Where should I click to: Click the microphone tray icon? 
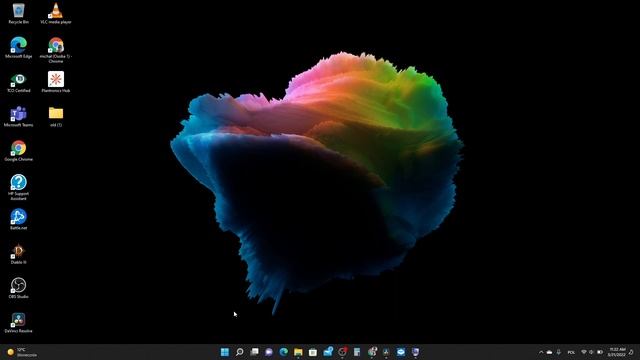[x=559, y=352]
